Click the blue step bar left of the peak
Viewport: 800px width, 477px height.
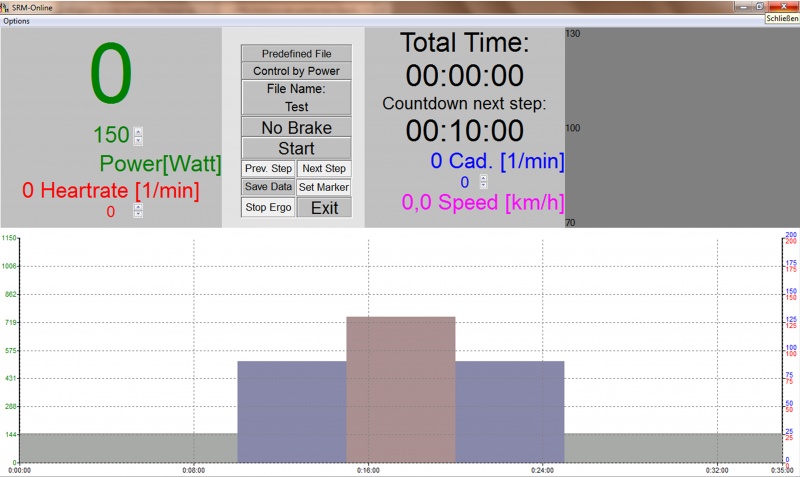coord(292,412)
